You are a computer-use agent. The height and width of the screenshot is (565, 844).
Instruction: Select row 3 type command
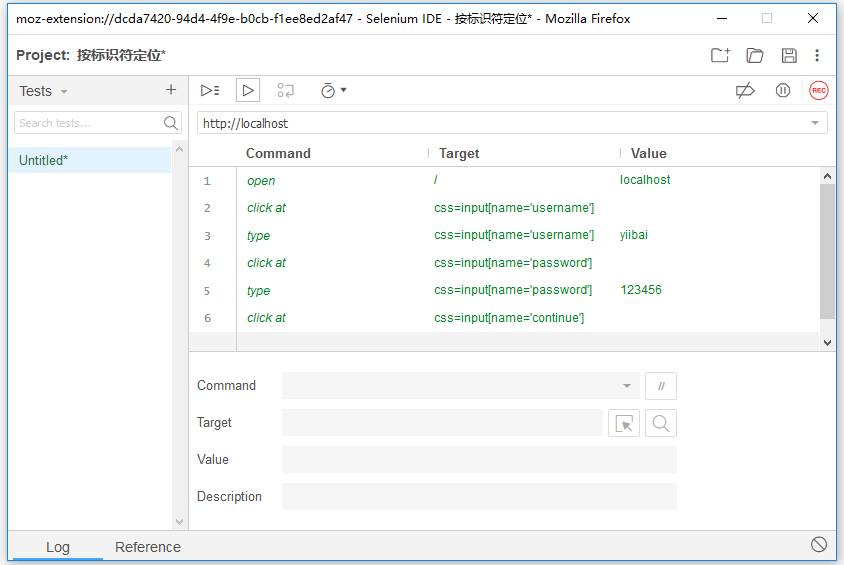click(504, 236)
